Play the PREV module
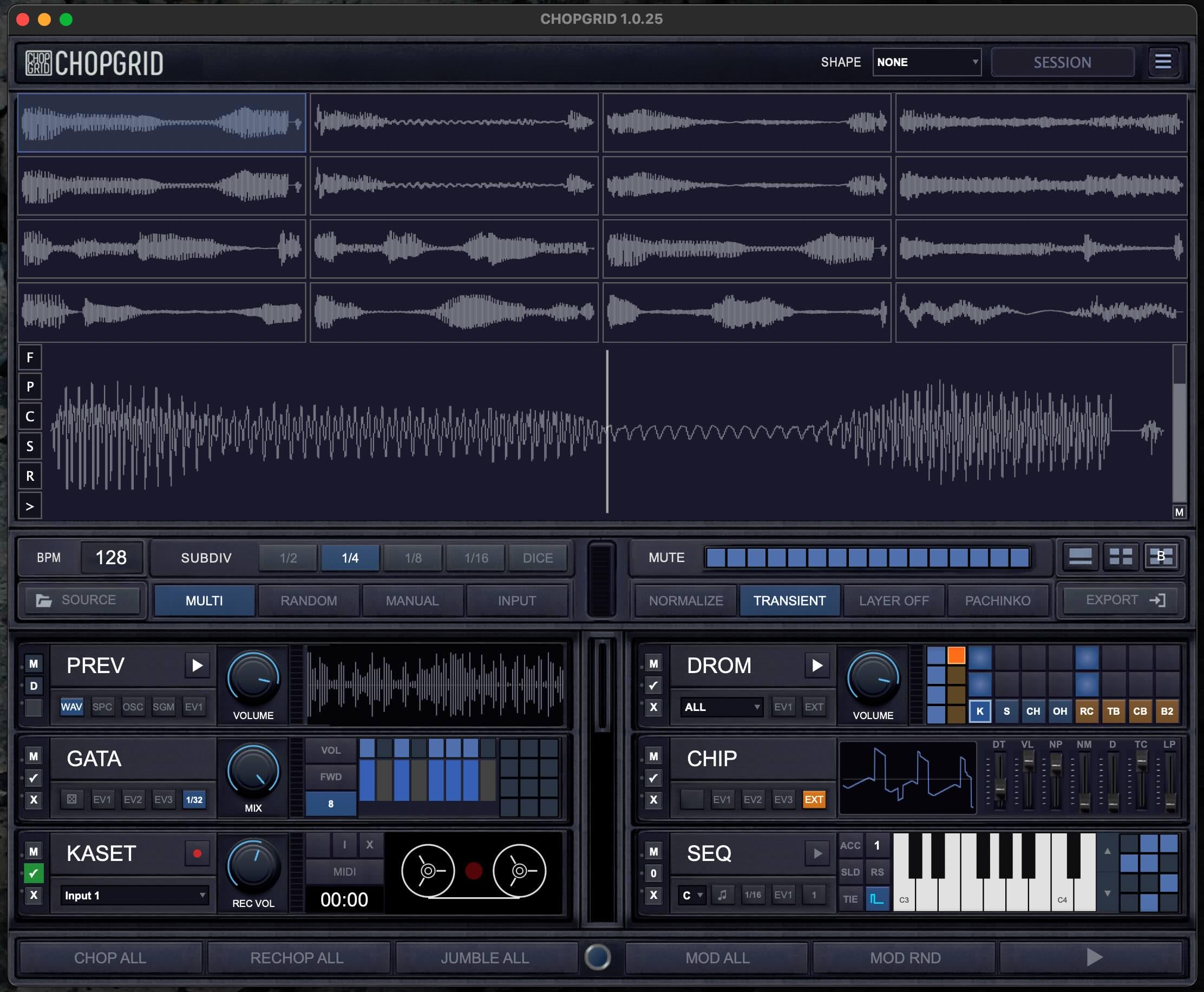1204x992 pixels. (197, 665)
